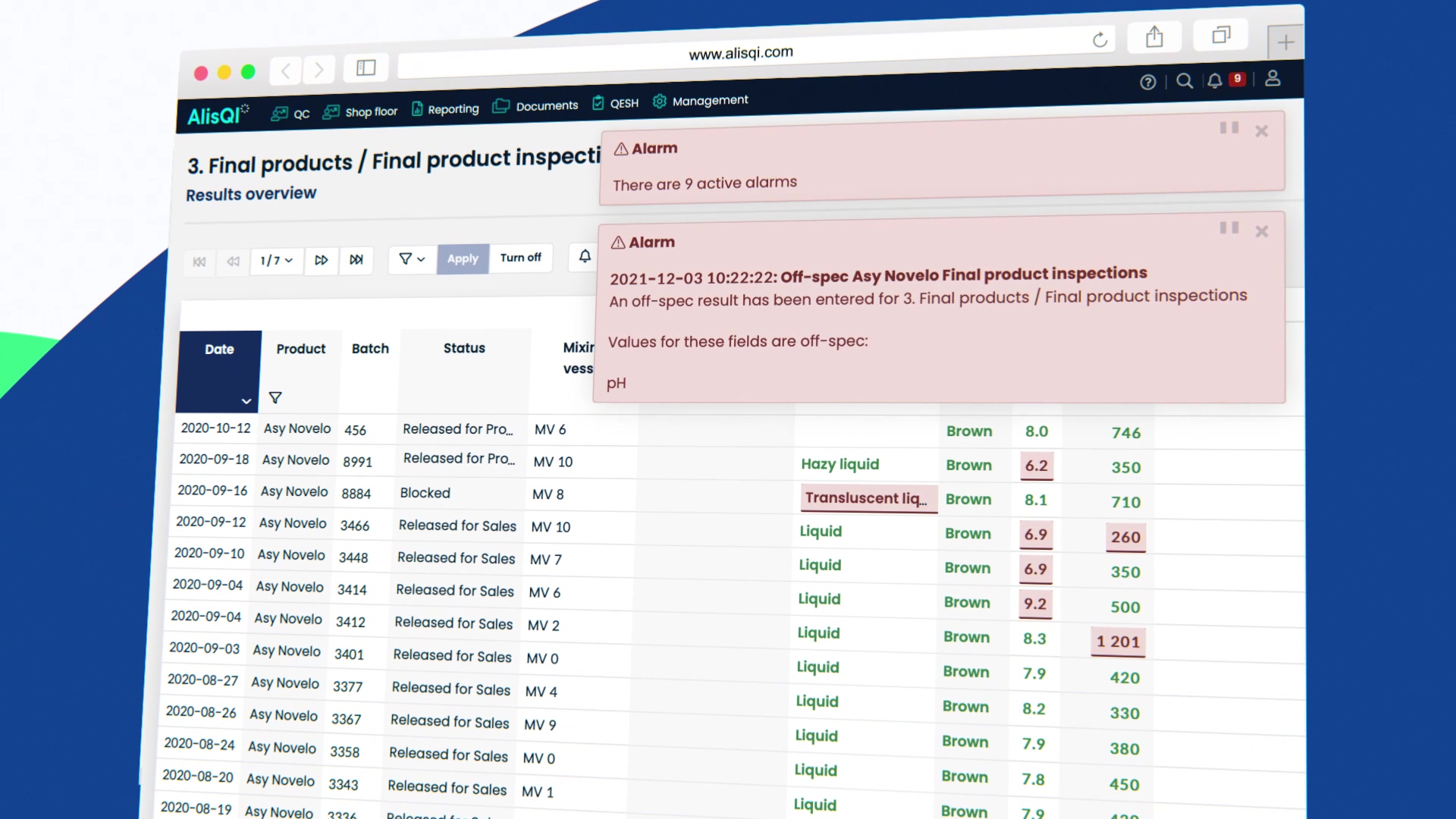Screen dimensions: 1456x819
Task: Expand the filter funnel dropdown
Action: pyautogui.click(x=411, y=259)
